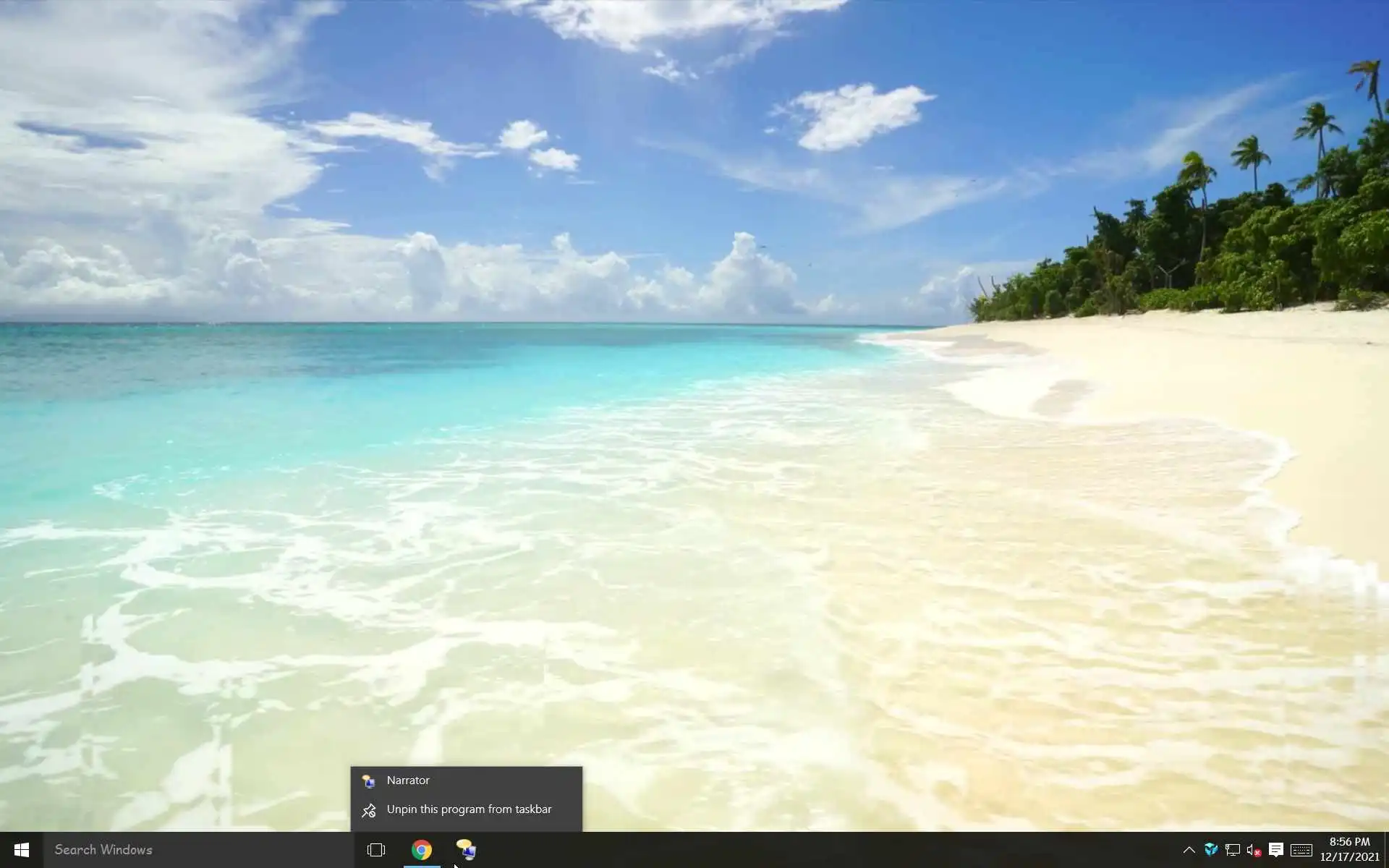Show the touch keyboard
This screenshot has width=1389, height=868.
click(x=1301, y=850)
